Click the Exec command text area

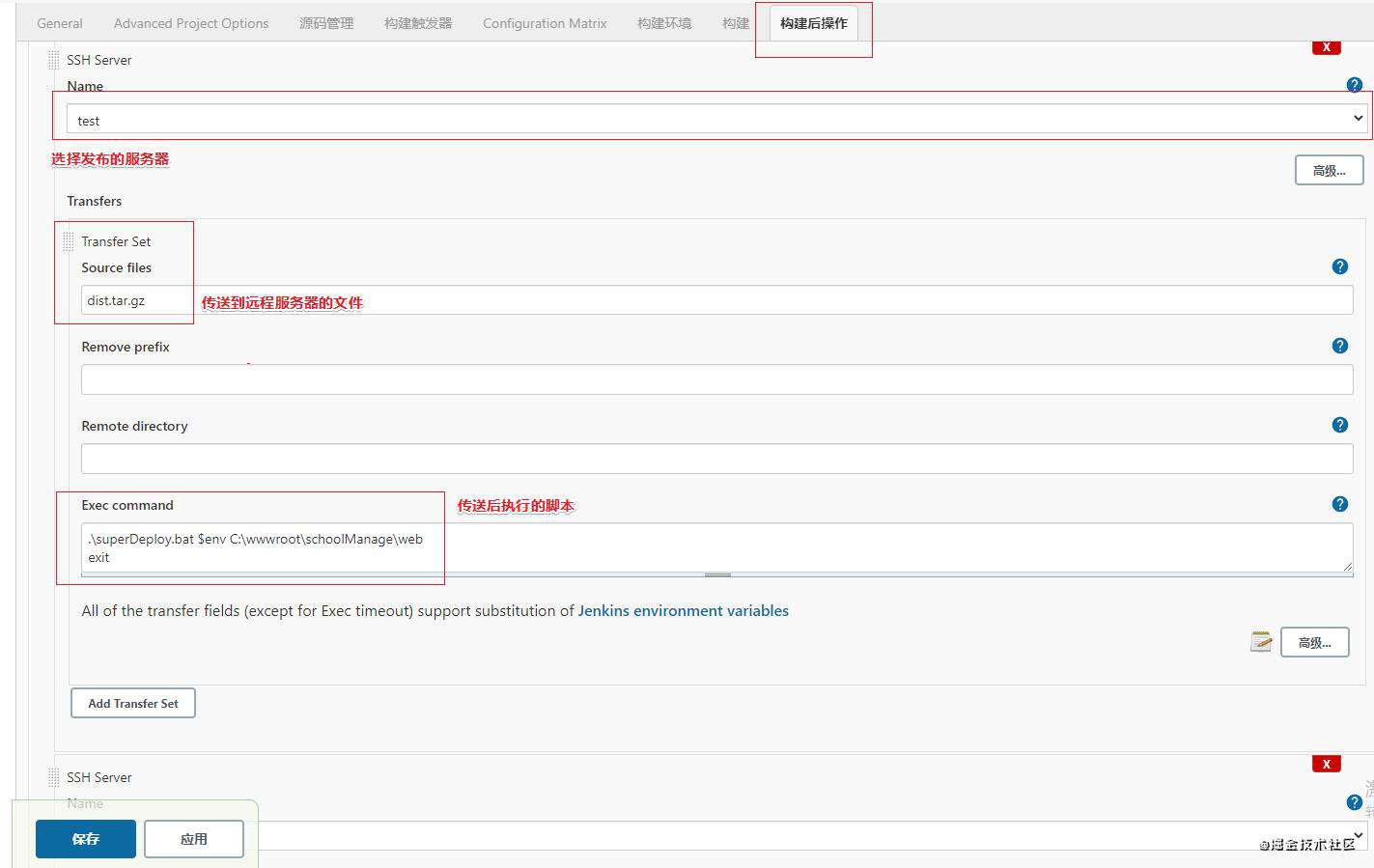(x=716, y=547)
